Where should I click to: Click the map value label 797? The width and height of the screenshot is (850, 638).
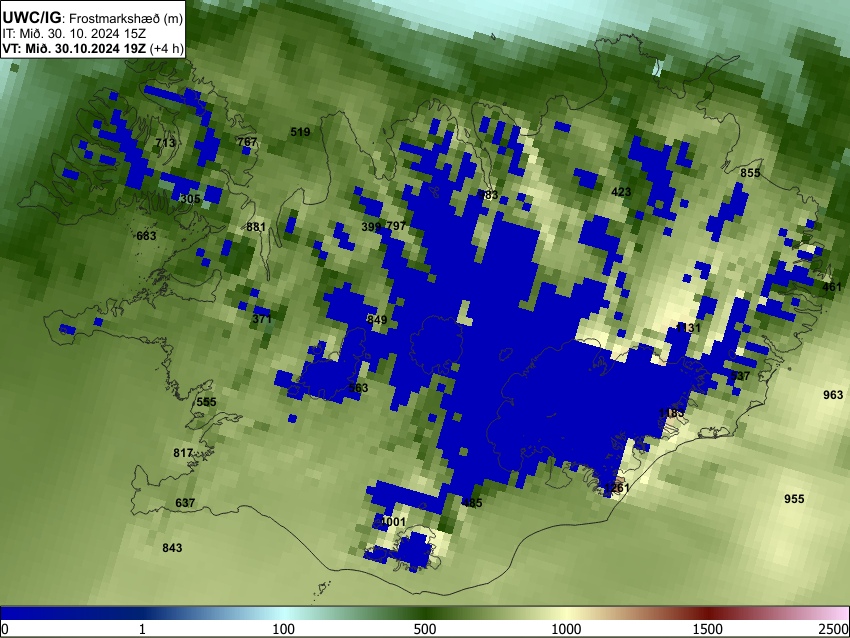(396, 225)
